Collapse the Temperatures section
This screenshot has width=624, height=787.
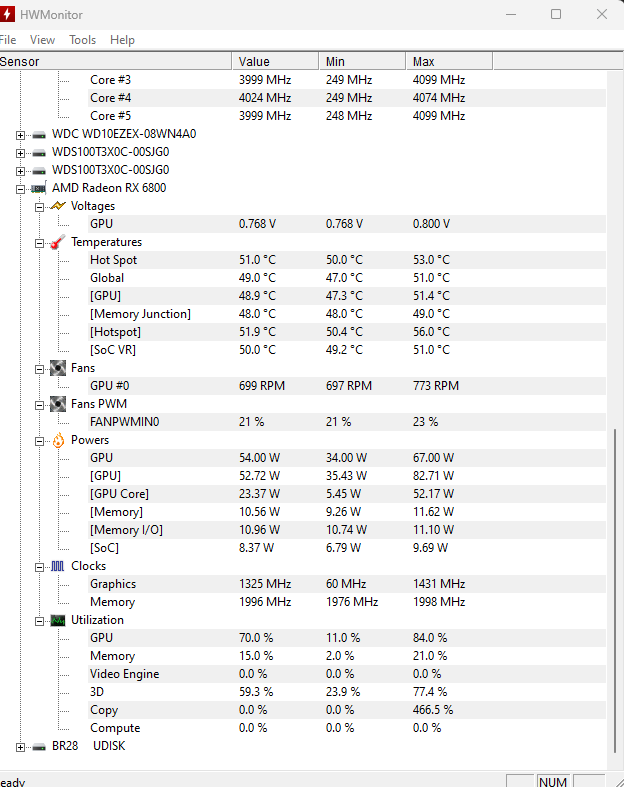click(39, 242)
